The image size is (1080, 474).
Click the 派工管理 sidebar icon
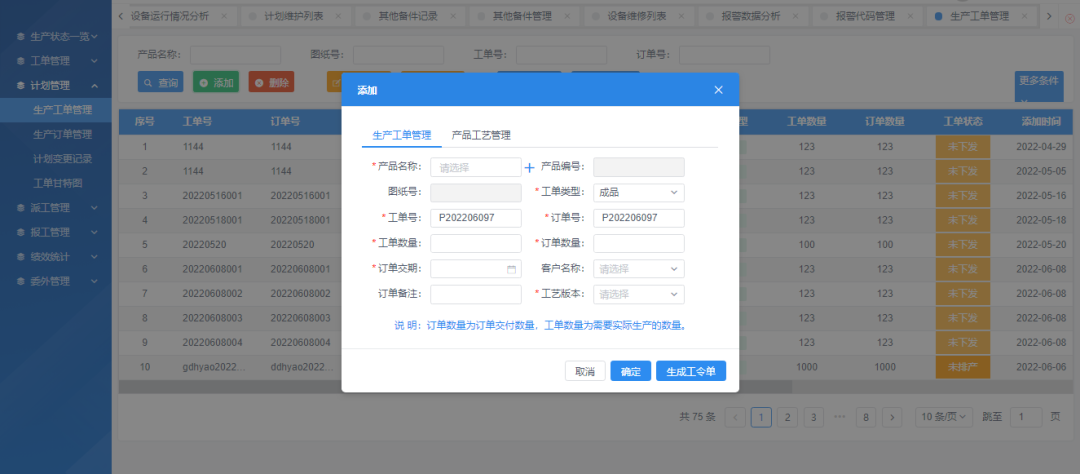coord(21,207)
